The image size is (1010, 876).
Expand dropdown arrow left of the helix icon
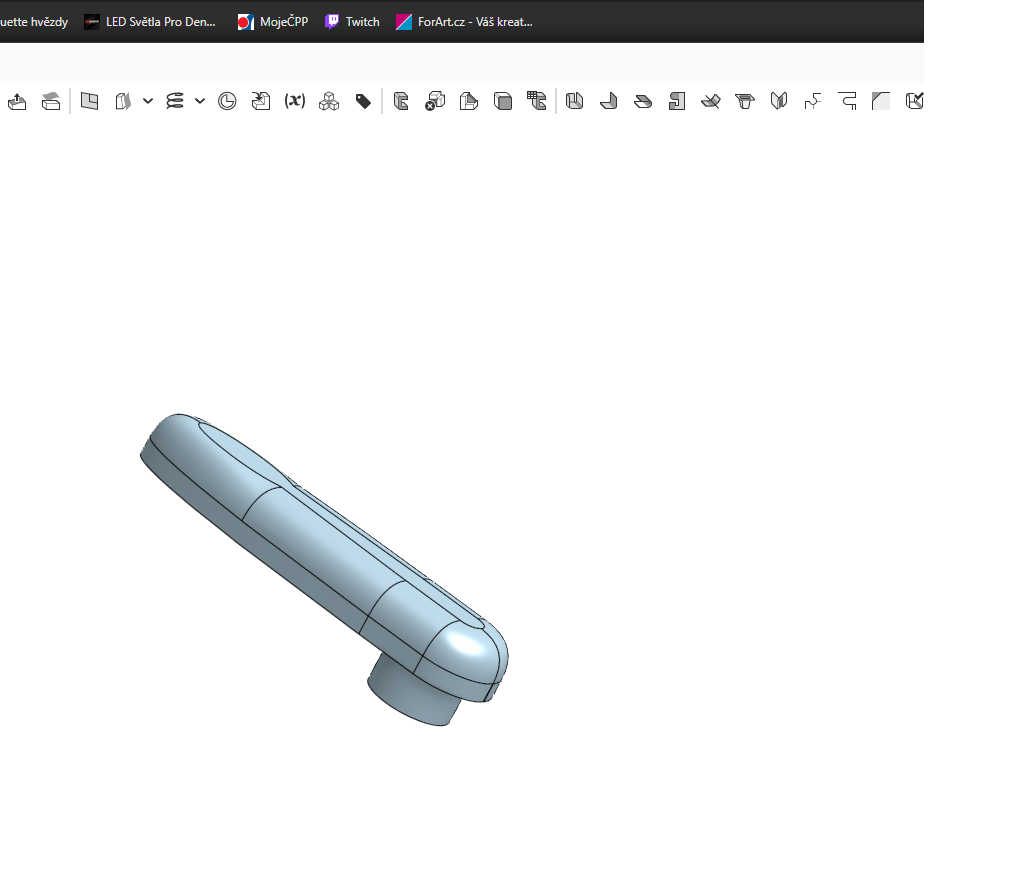148,101
